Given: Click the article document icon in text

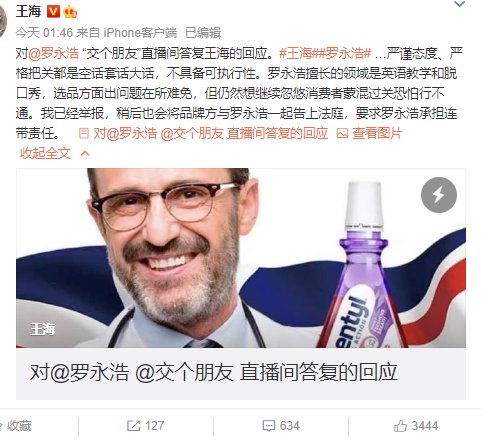Looking at the screenshot, I should [83, 133].
